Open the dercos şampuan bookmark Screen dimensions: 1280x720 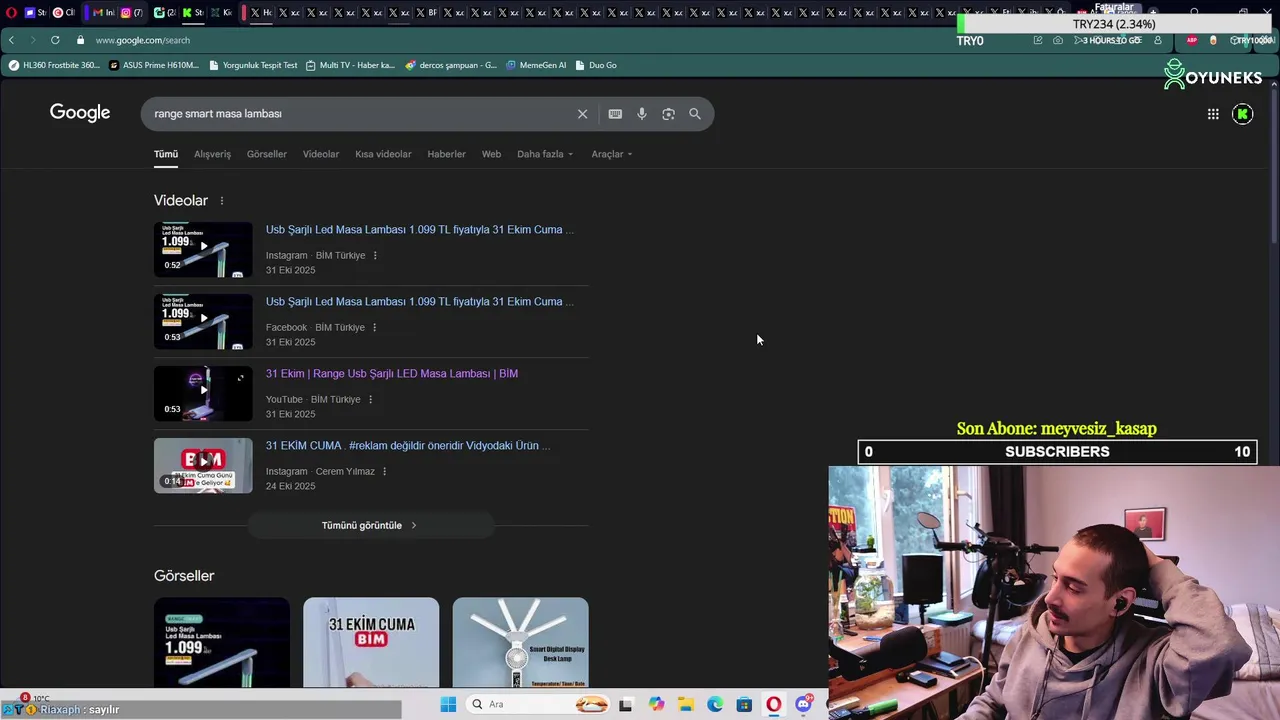tap(451, 65)
